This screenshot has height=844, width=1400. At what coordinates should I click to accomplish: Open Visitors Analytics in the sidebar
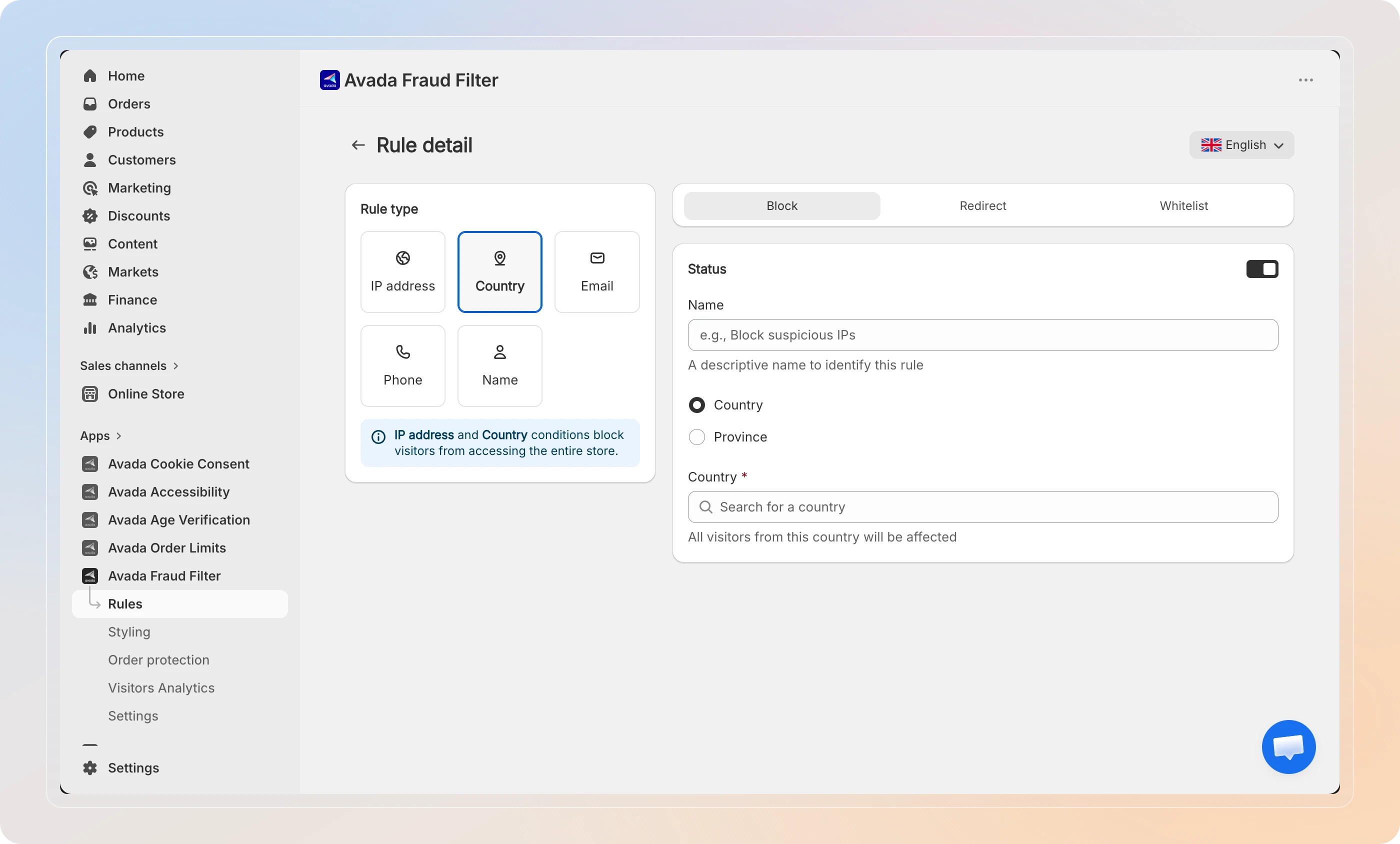tap(161, 687)
